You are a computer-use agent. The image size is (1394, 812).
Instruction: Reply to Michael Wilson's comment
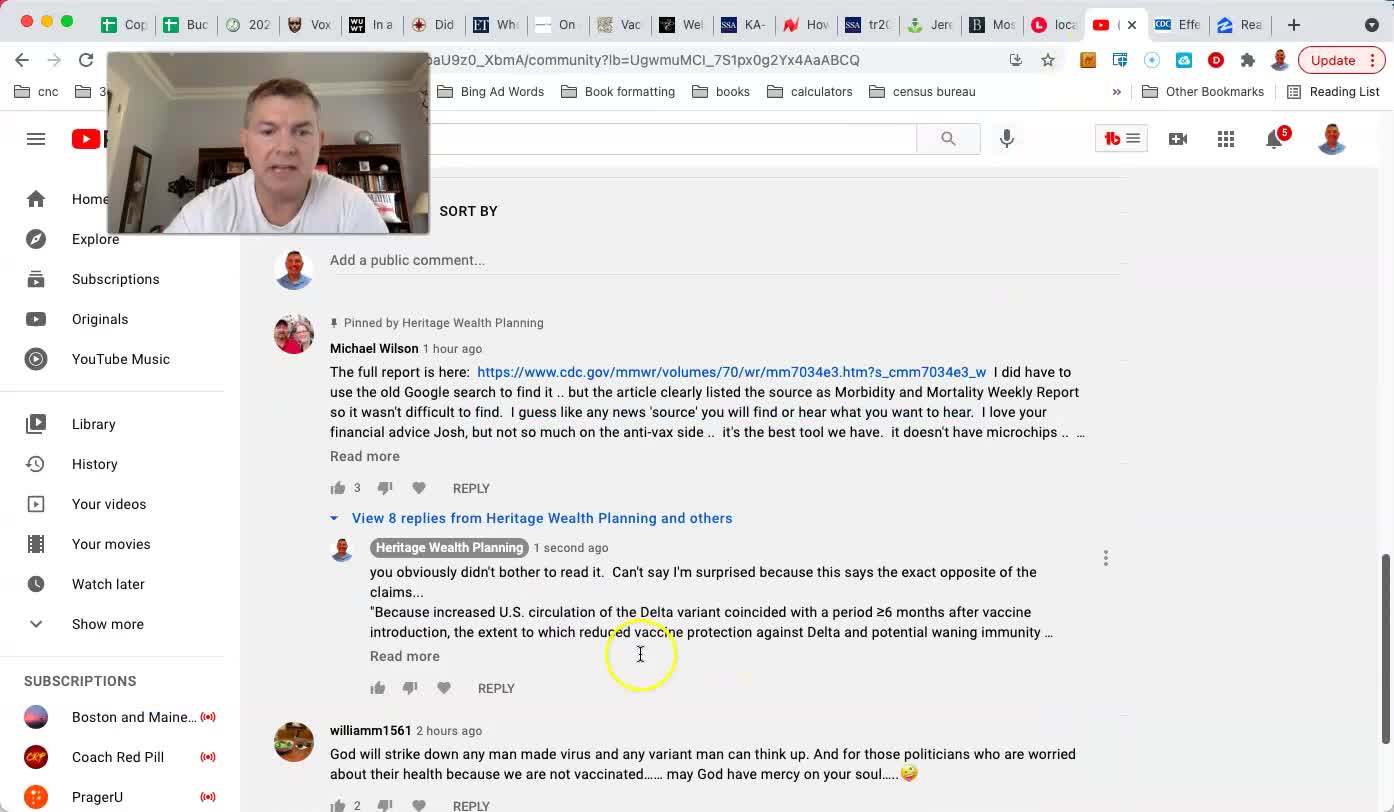coord(471,488)
